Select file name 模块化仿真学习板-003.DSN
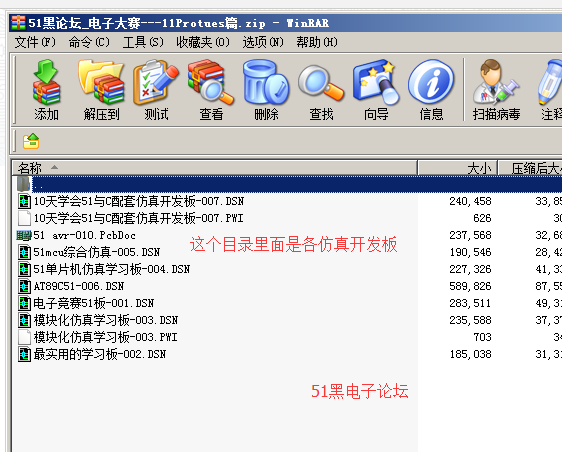The image size is (562, 452). [106, 320]
